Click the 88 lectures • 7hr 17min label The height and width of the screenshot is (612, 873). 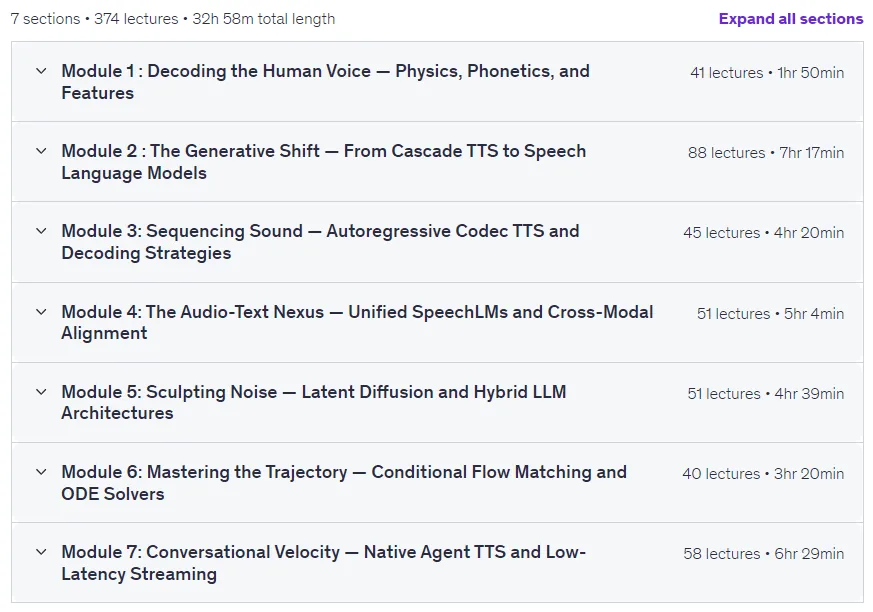pyautogui.click(x=766, y=153)
